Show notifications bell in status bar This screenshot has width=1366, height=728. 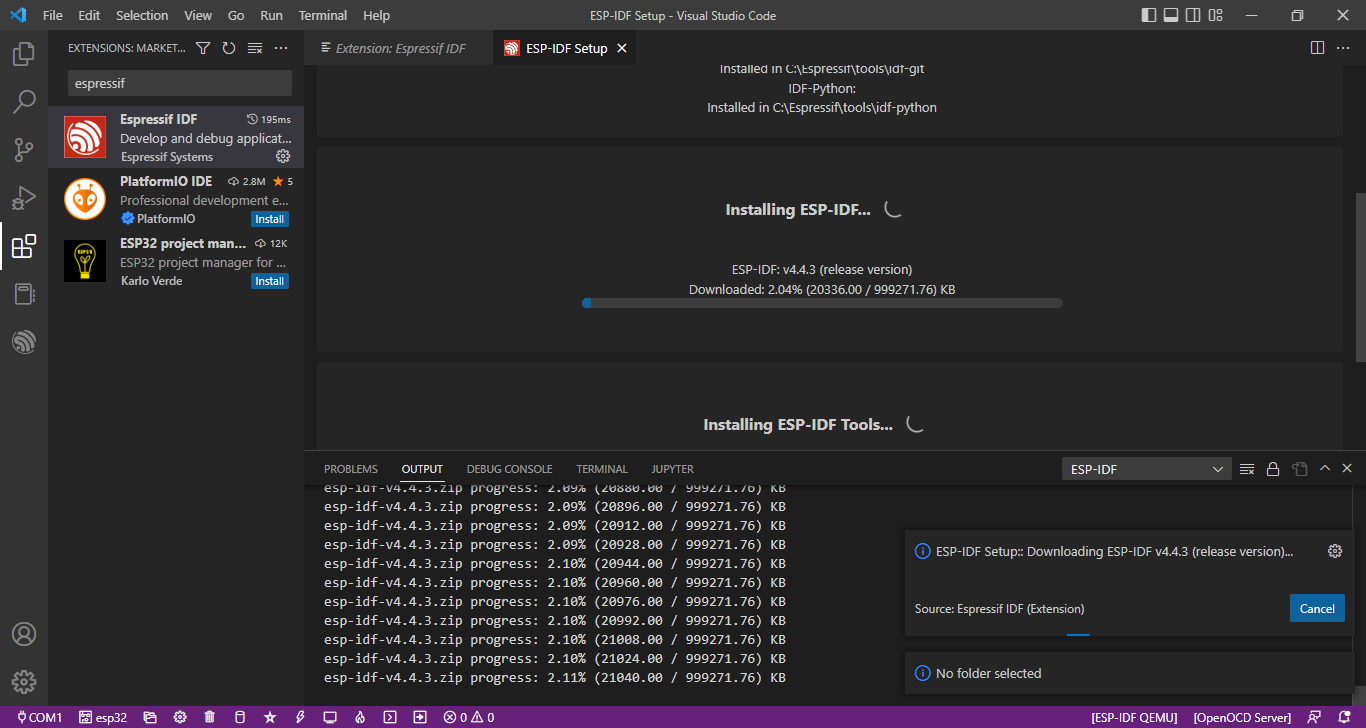pyautogui.click(x=1345, y=717)
